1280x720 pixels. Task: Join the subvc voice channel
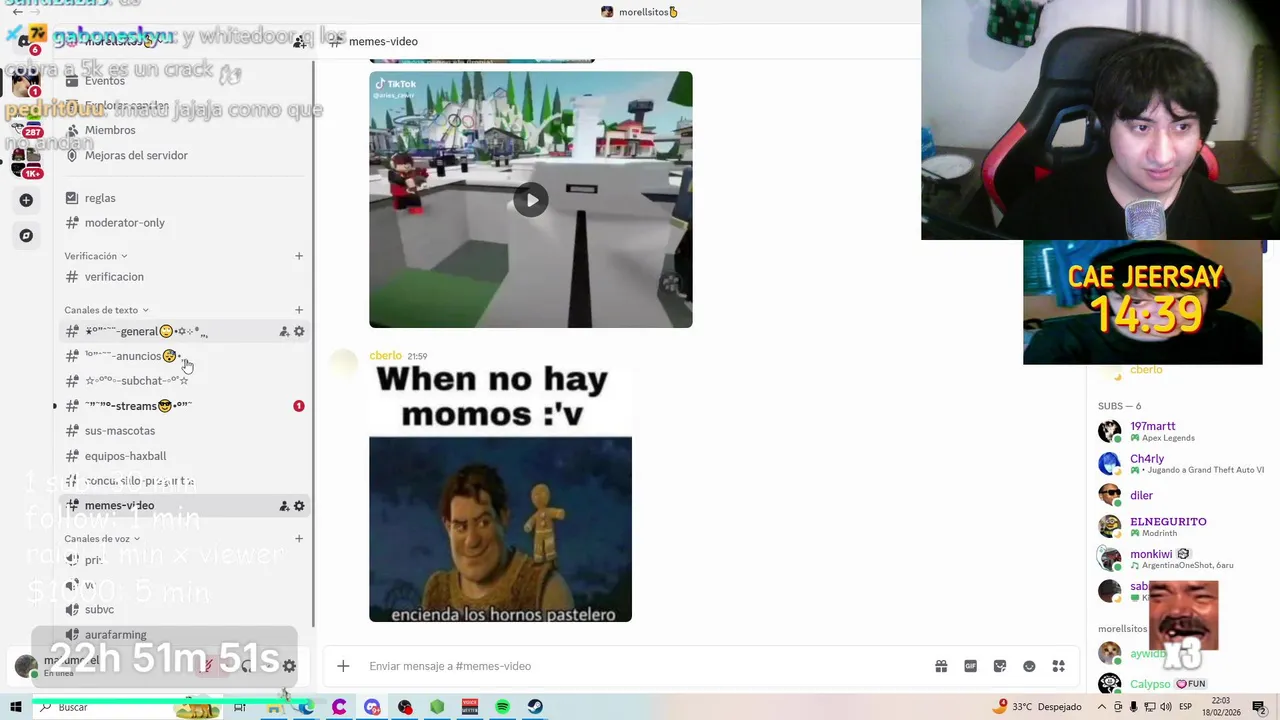tap(99, 610)
